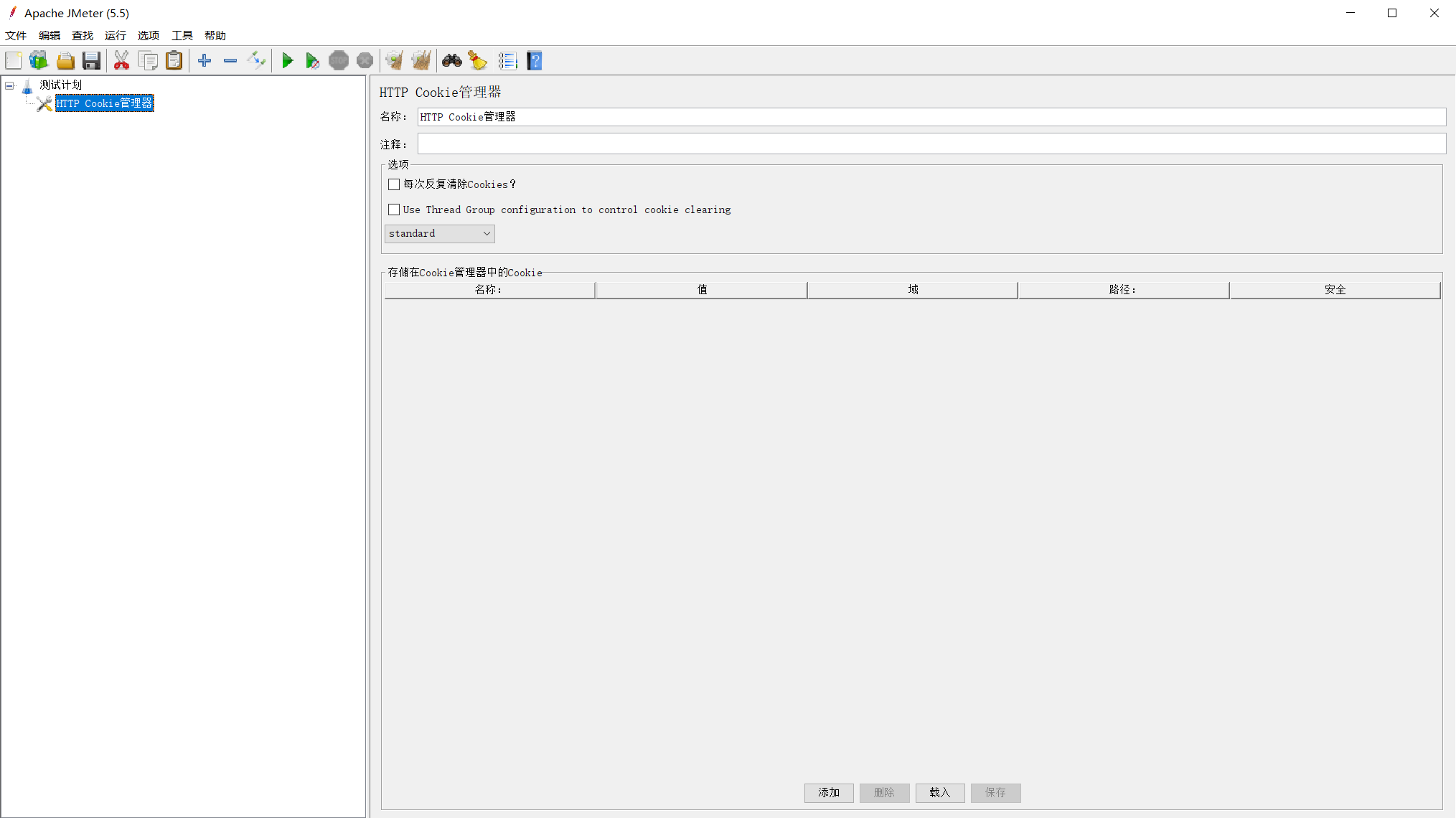Screen dimensions: 1456x818
Task: Click the 添加 button
Action: (x=829, y=792)
